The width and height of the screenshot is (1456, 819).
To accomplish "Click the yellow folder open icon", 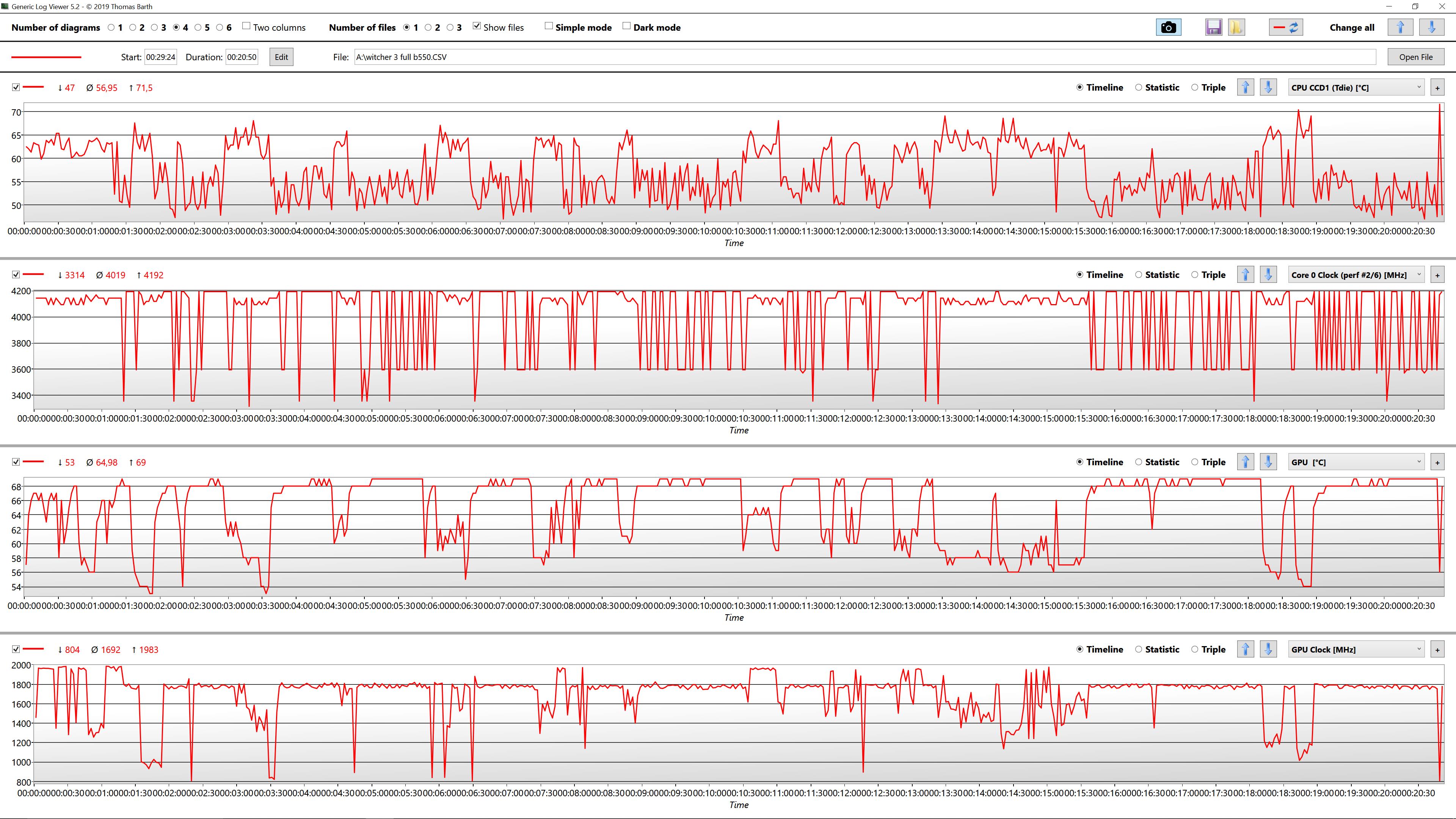I will tap(1236, 27).
